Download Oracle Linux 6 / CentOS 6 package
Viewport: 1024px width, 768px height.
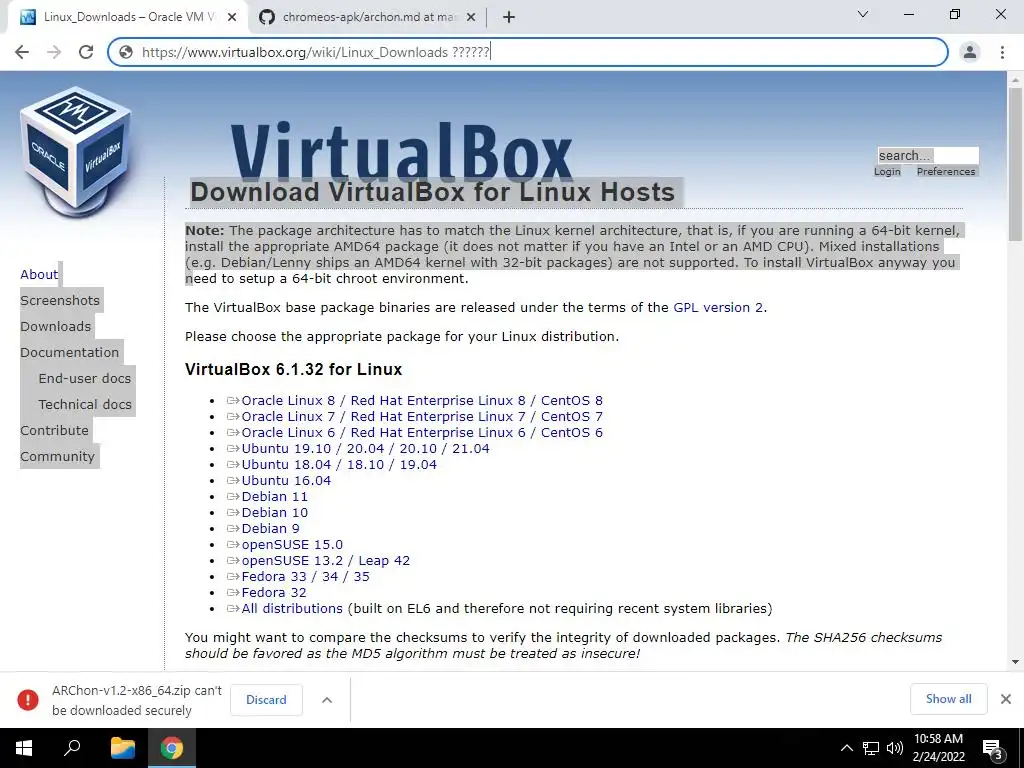[x=422, y=432]
